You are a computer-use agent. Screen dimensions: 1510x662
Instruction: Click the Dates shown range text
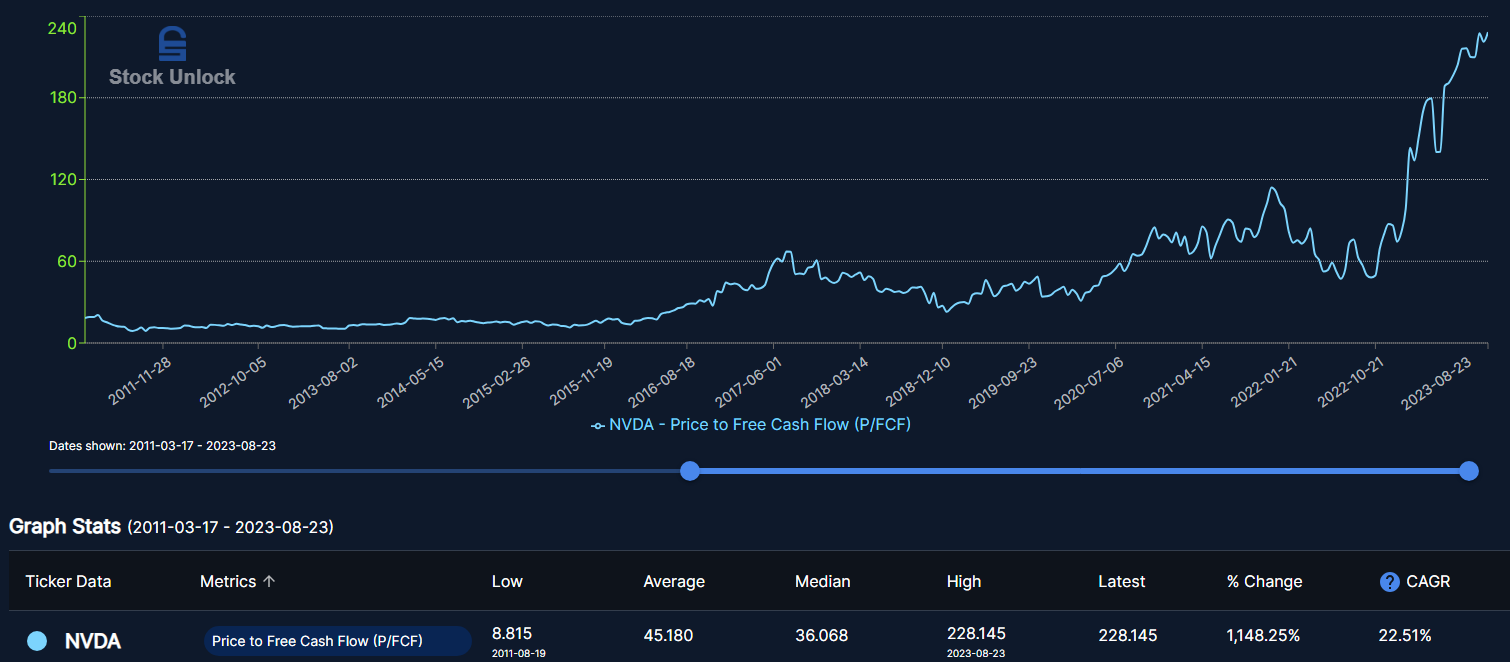(162, 445)
